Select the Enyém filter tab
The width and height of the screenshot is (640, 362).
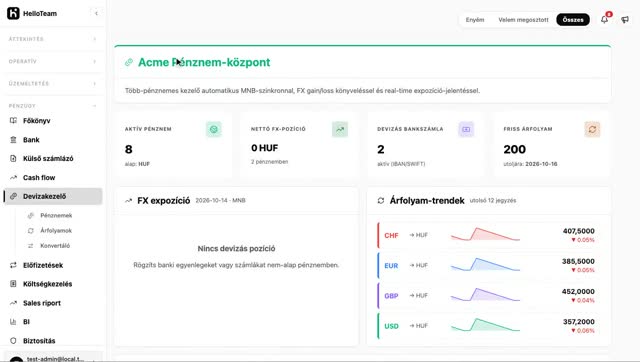pos(475,20)
